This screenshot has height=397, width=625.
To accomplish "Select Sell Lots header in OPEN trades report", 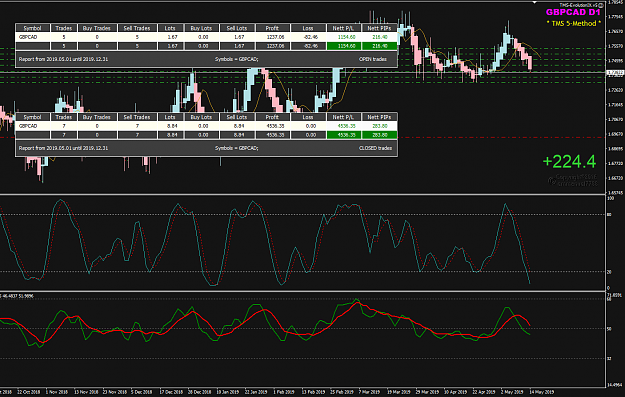I will click(x=237, y=28).
